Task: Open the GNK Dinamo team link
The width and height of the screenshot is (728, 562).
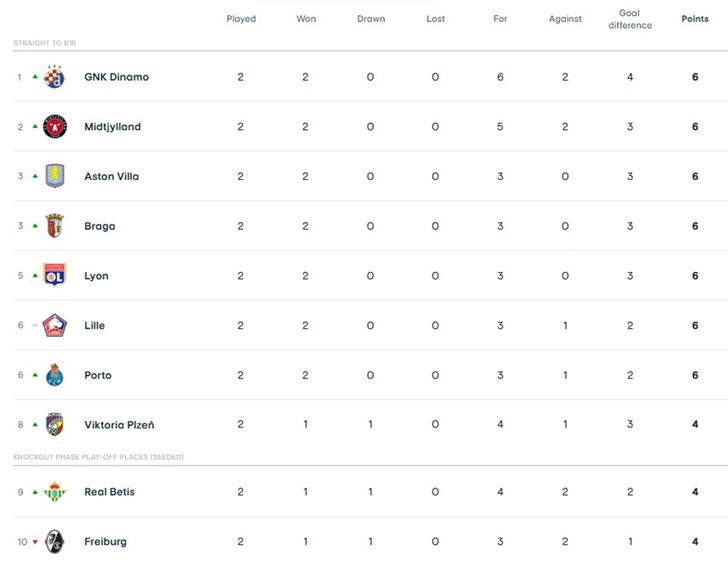Action: (116, 77)
